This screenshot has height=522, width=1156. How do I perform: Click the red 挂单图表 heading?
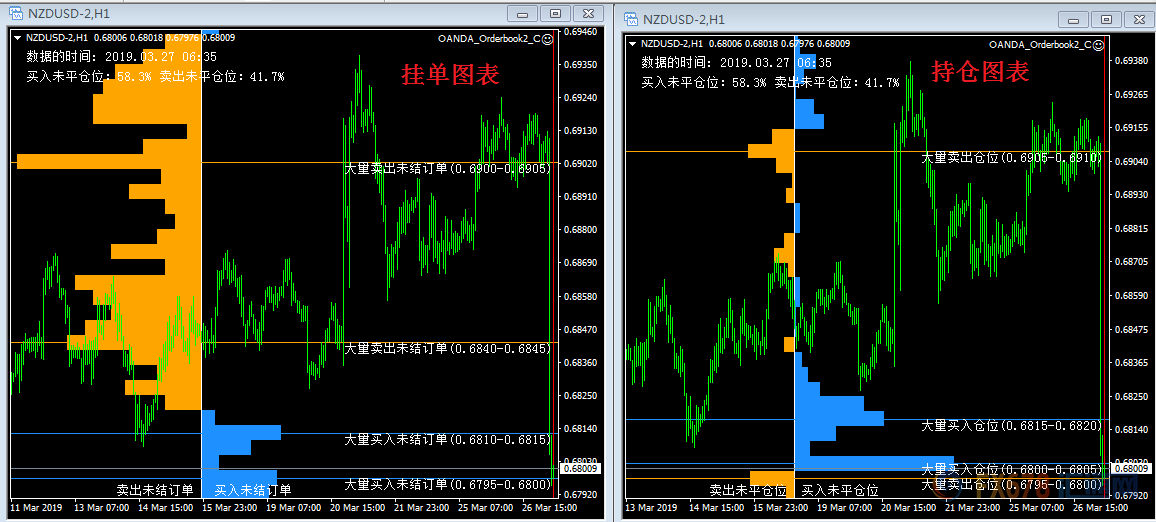coord(450,74)
